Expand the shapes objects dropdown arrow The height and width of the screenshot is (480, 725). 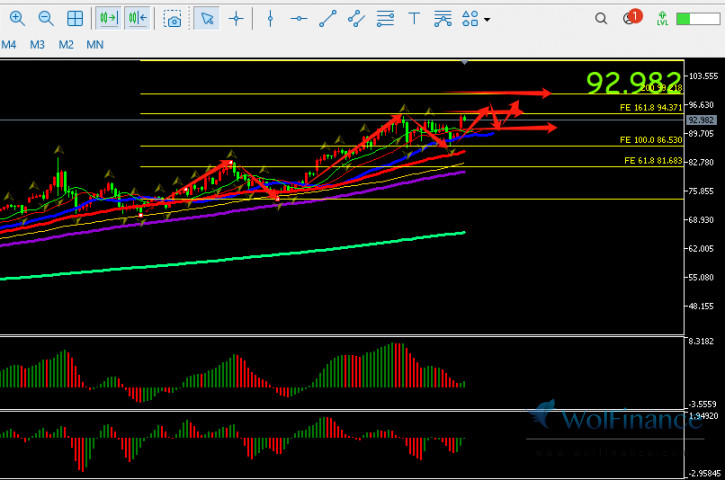tap(487, 19)
